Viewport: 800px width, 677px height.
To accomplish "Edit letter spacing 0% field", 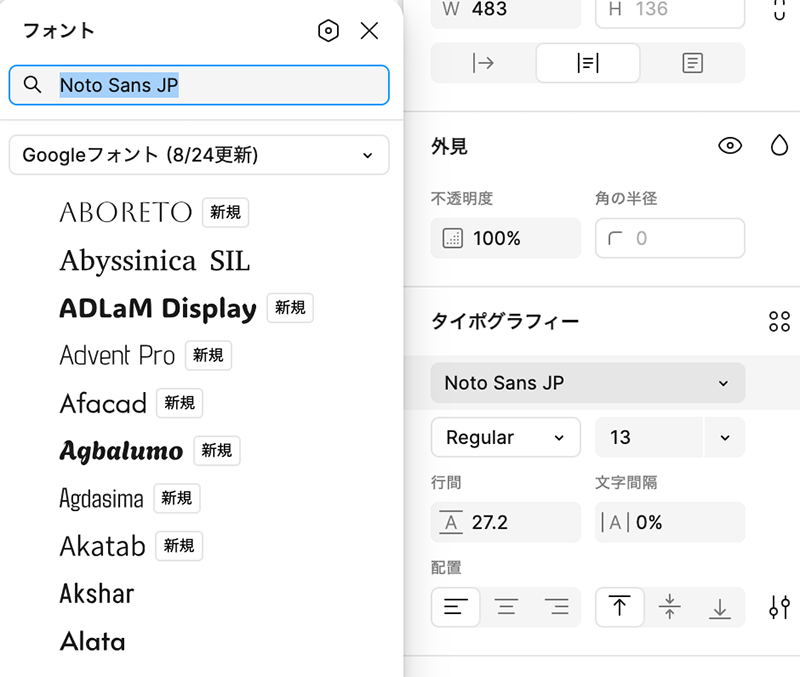I will pyautogui.click(x=670, y=522).
